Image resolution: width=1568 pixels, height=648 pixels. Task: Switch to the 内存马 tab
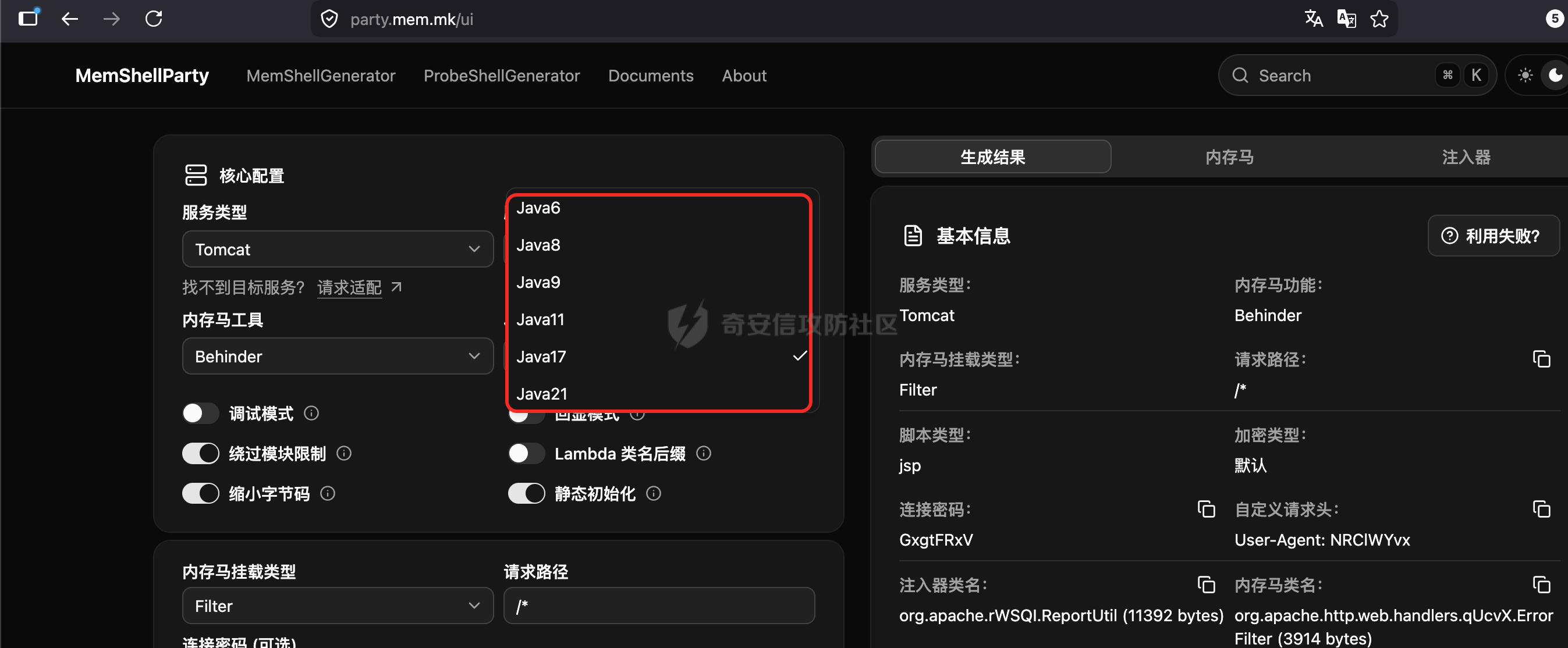1230,157
